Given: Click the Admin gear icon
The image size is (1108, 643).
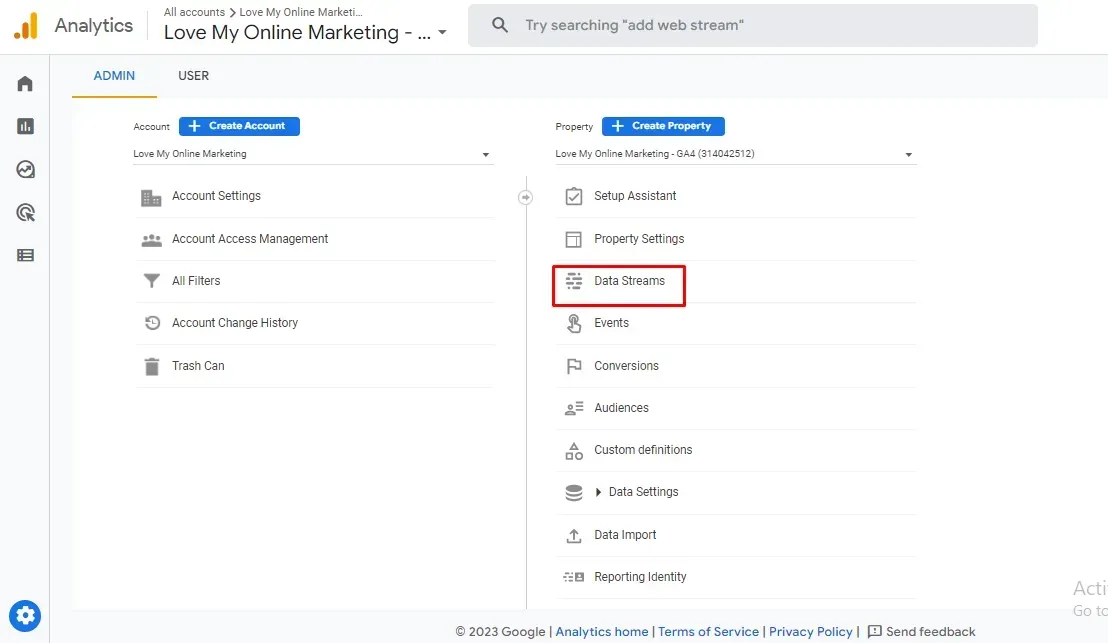Looking at the screenshot, I should point(25,615).
